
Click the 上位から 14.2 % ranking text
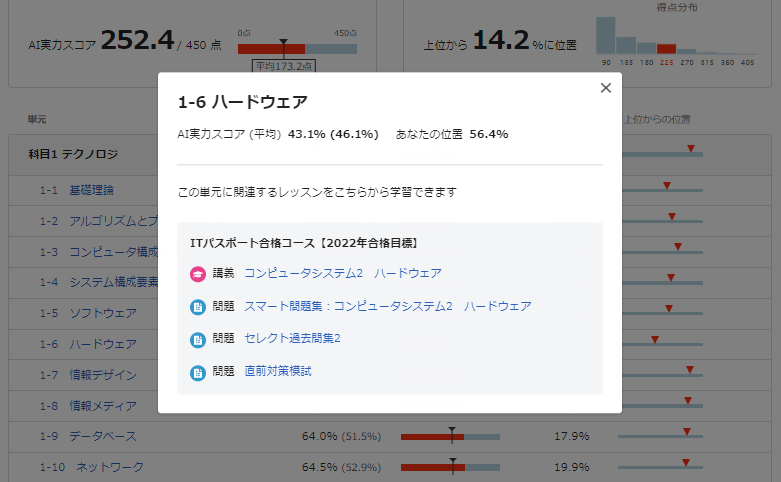pyautogui.click(x=500, y=41)
